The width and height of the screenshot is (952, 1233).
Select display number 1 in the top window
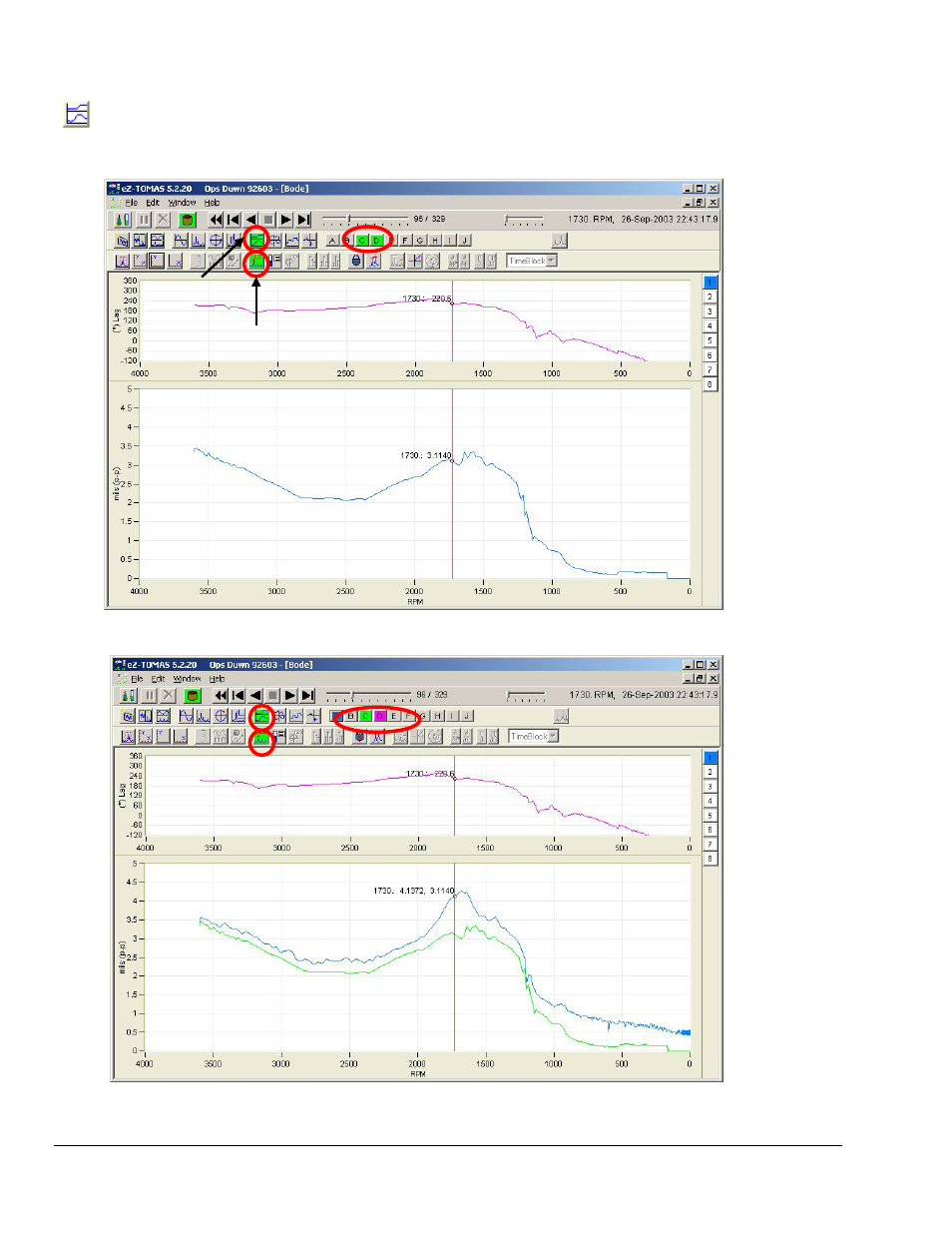tap(711, 283)
